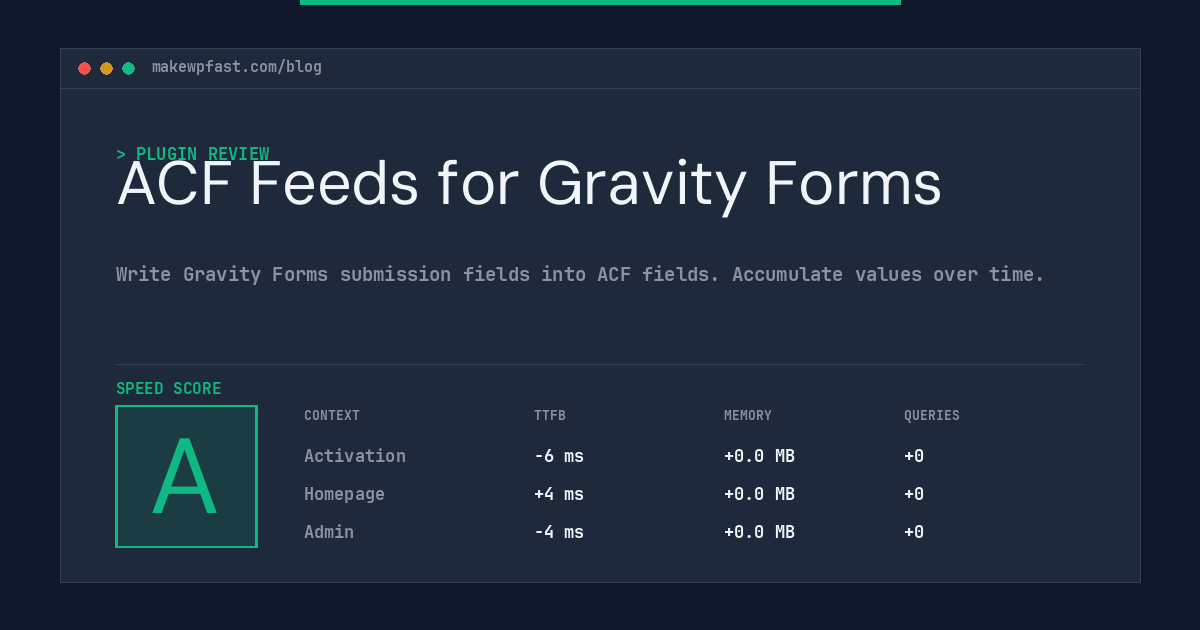Screen dimensions: 1200x630
Task: Click the Homepage row memory value
Action: coord(759,494)
